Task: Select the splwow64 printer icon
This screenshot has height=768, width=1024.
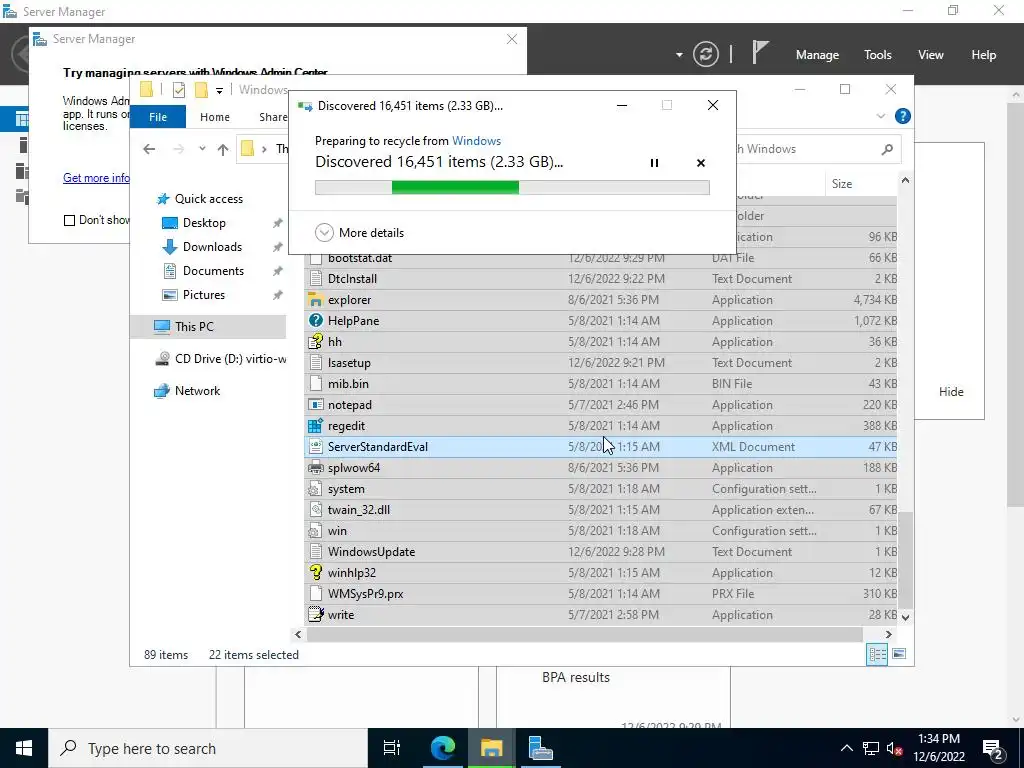Action: point(315,468)
